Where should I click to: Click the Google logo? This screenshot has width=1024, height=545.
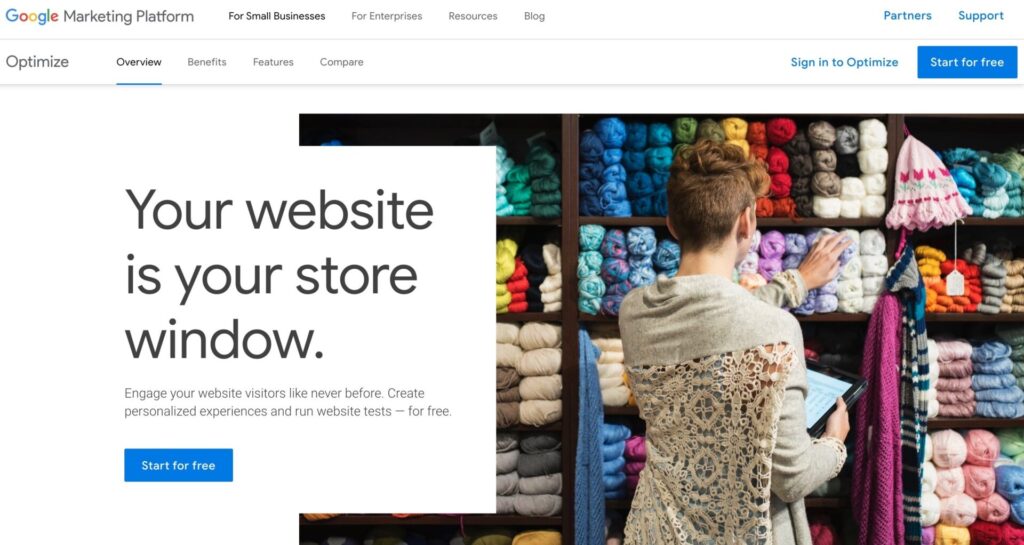pyautogui.click(x=32, y=16)
